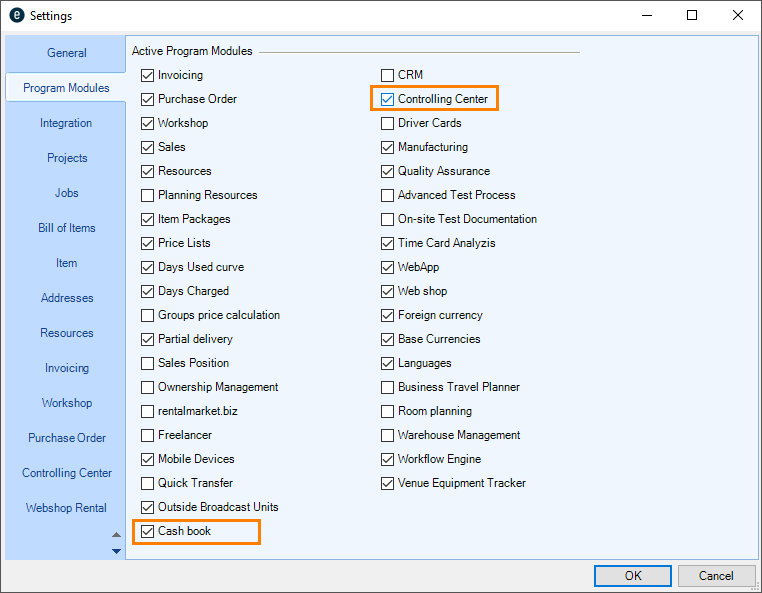Uncheck the Workflow Engine module
The height and width of the screenshot is (593, 762).
388,459
